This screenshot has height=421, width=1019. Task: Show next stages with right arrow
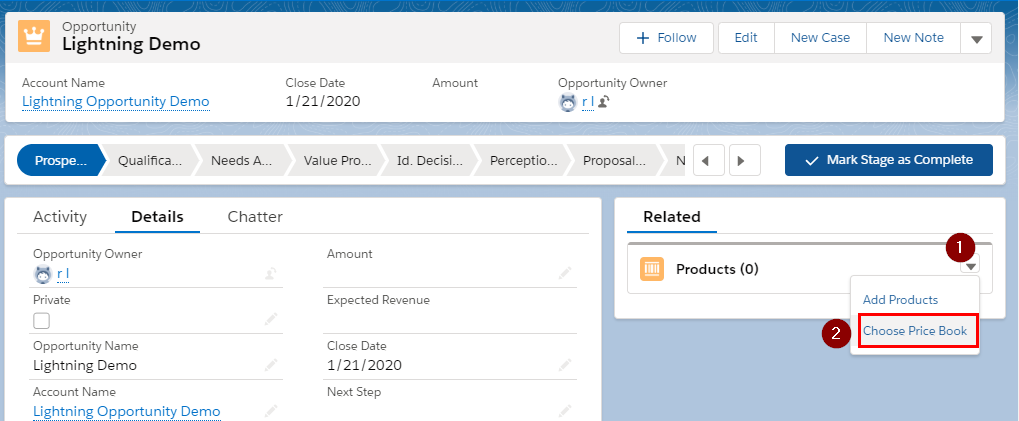pyautogui.click(x=745, y=160)
